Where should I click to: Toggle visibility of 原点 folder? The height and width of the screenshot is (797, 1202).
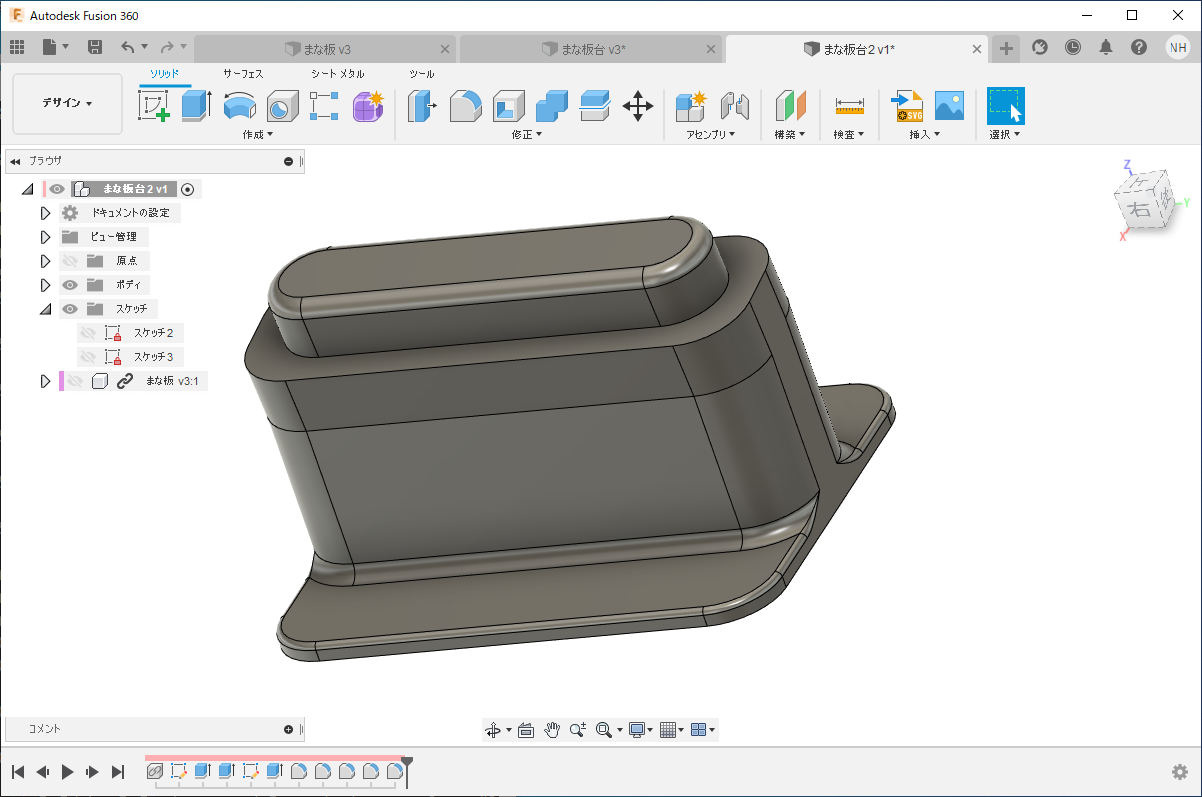click(70, 261)
